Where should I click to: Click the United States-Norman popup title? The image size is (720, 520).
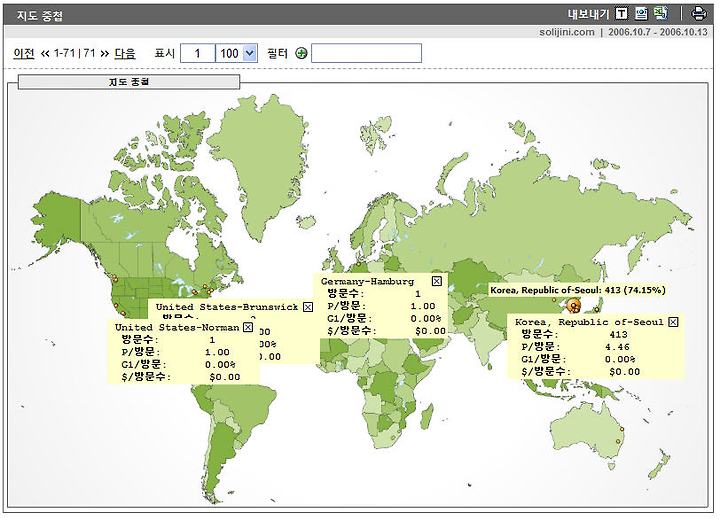point(177,327)
